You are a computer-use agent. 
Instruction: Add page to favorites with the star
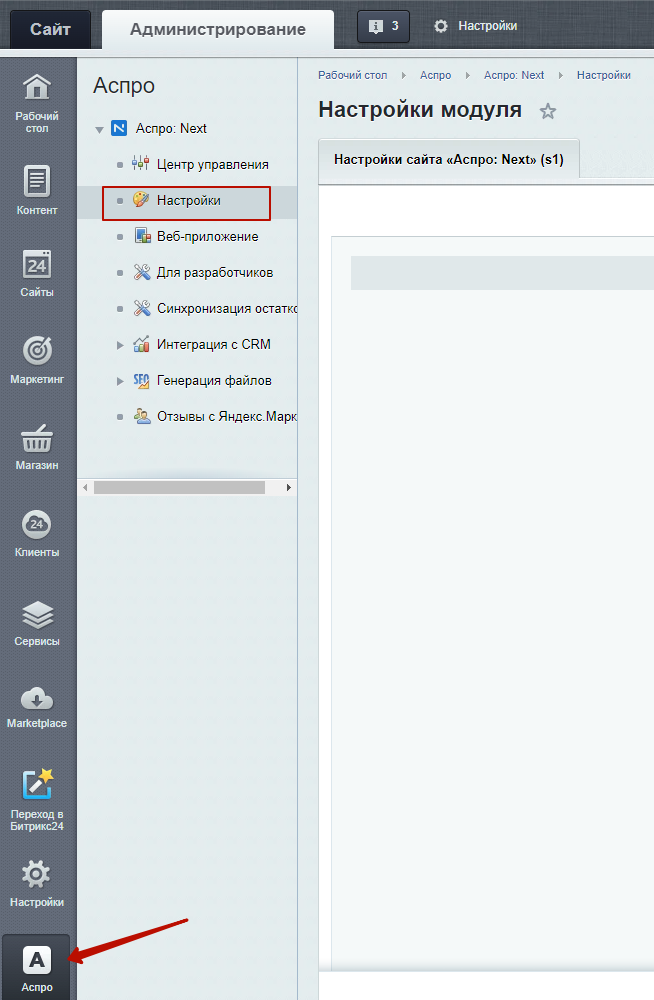pyautogui.click(x=547, y=112)
